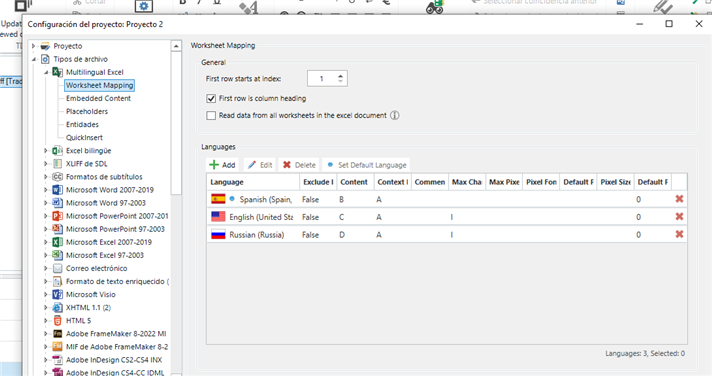Image resolution: width=712 pixels, height=376 pixels.
Task: Expand the Microsoft Word 2007-2019 node
Action: [x=46, y=190]
